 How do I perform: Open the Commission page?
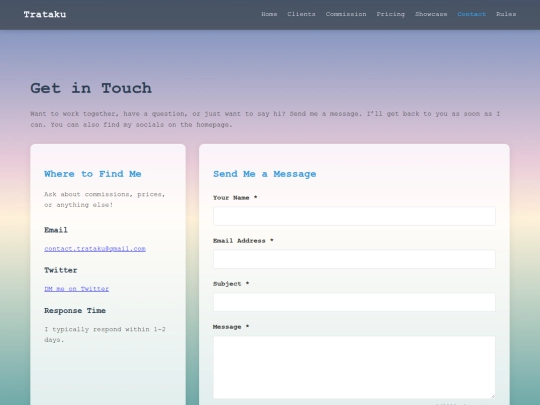346,14
